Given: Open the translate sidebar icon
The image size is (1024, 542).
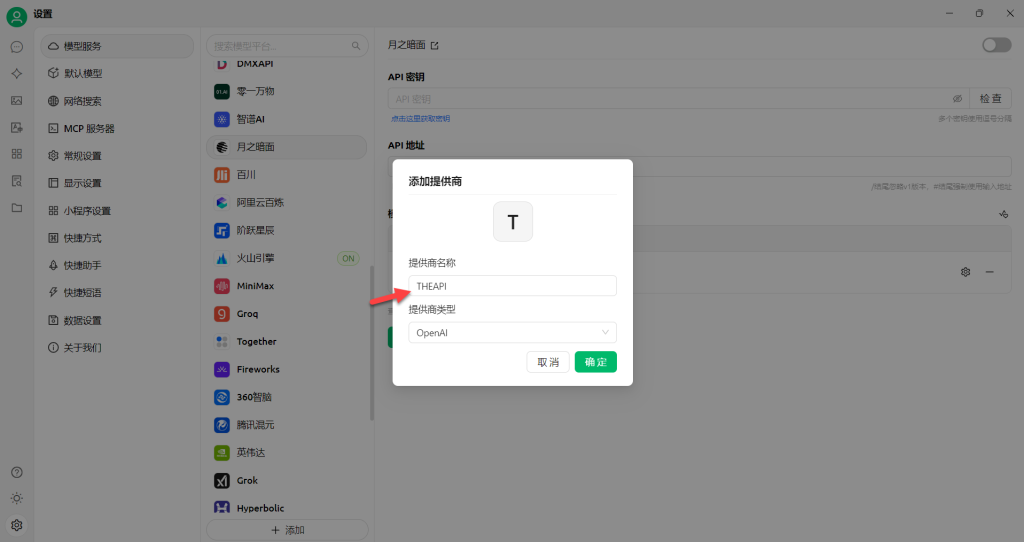Looking at the screenshot, I should click(x=17, y=127).
